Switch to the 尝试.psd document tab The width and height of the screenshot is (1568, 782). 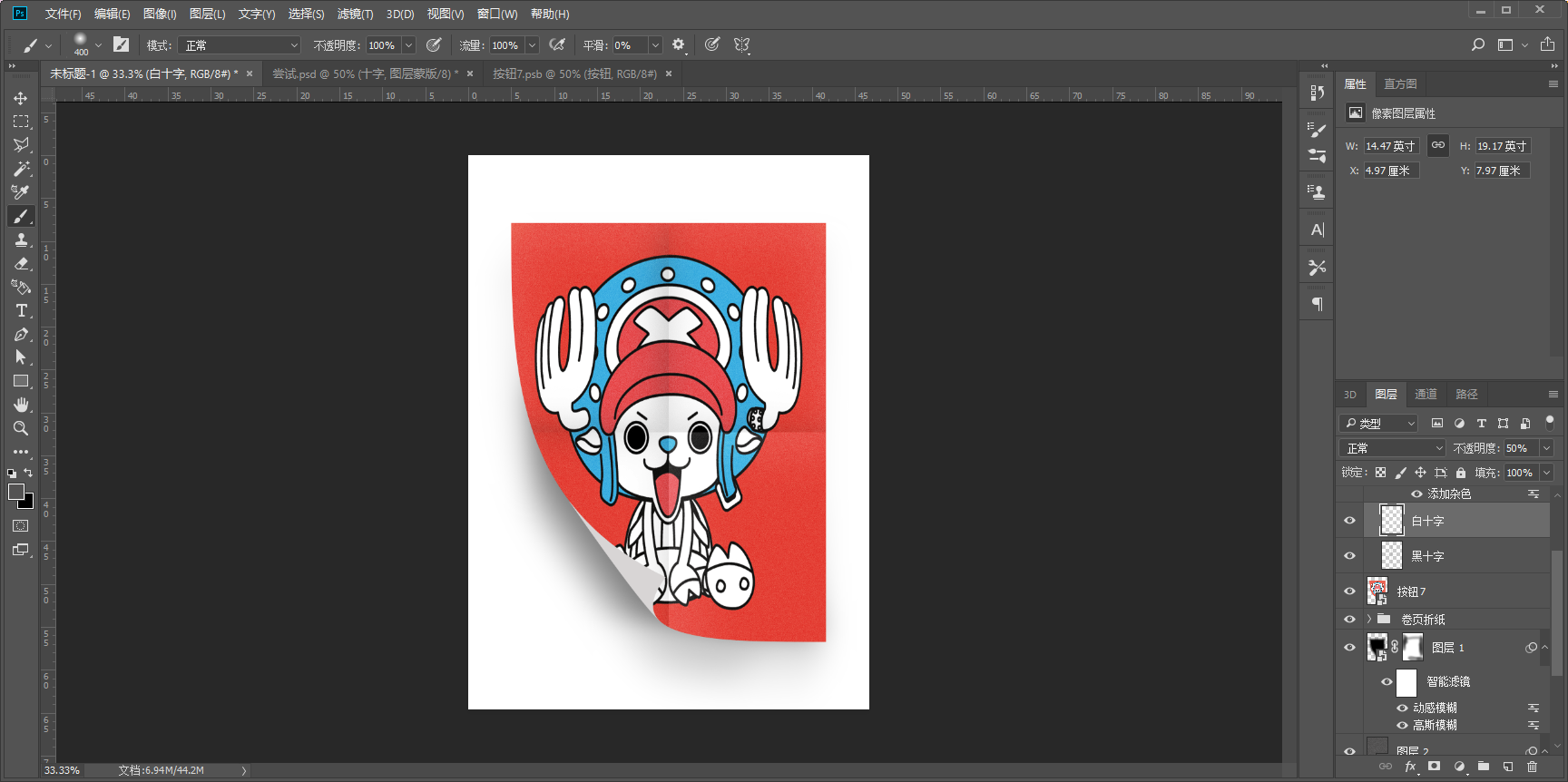(365, 73)
